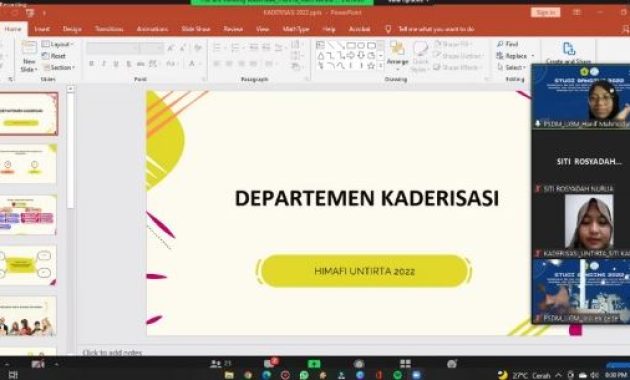Click the Sign in button
This screenshot has width=630, height=380.
click(x=545, y=12)
